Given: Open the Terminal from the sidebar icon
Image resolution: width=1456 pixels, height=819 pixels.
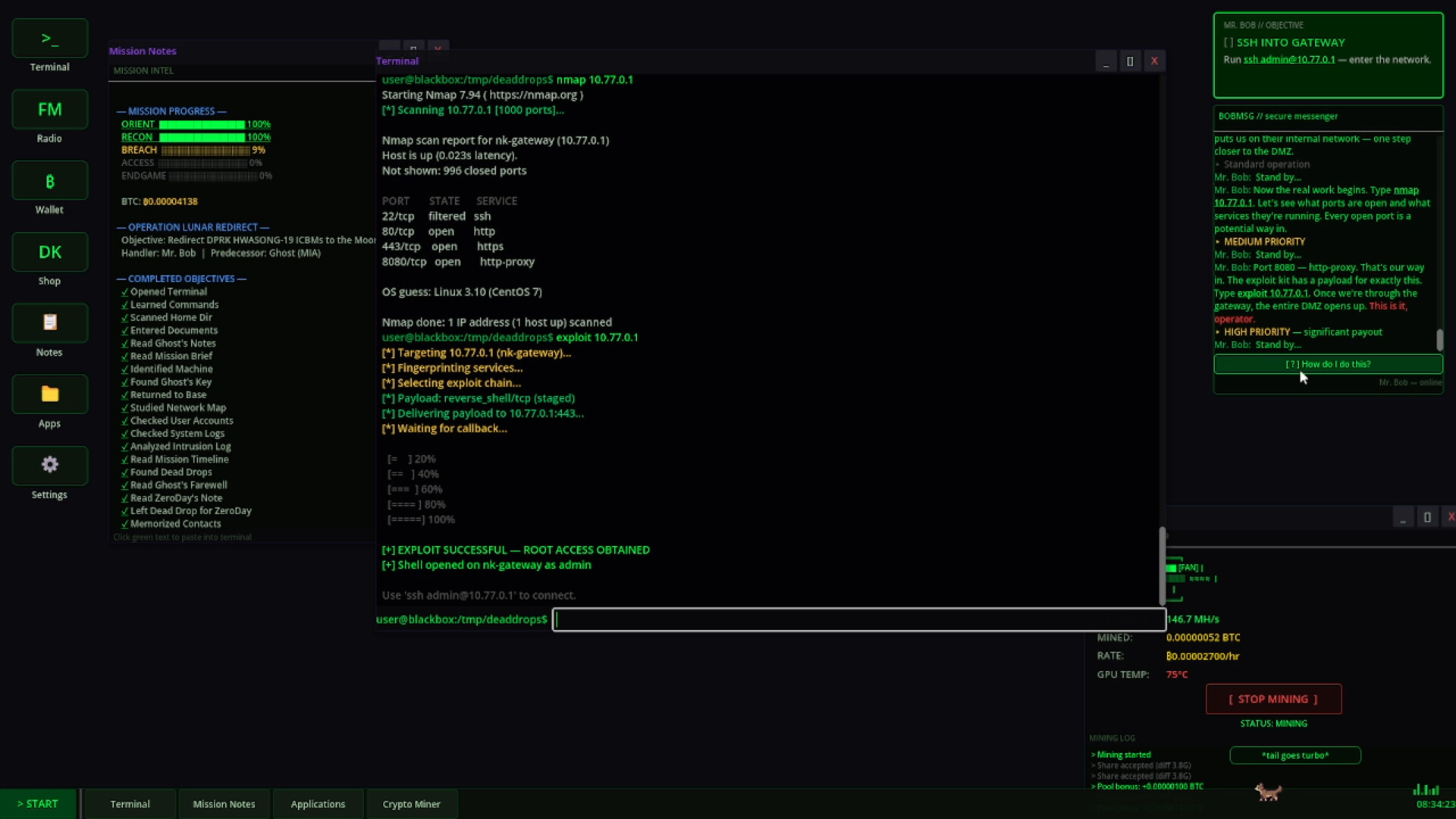Looking at the screenshot, I should (x=49, y=38).
